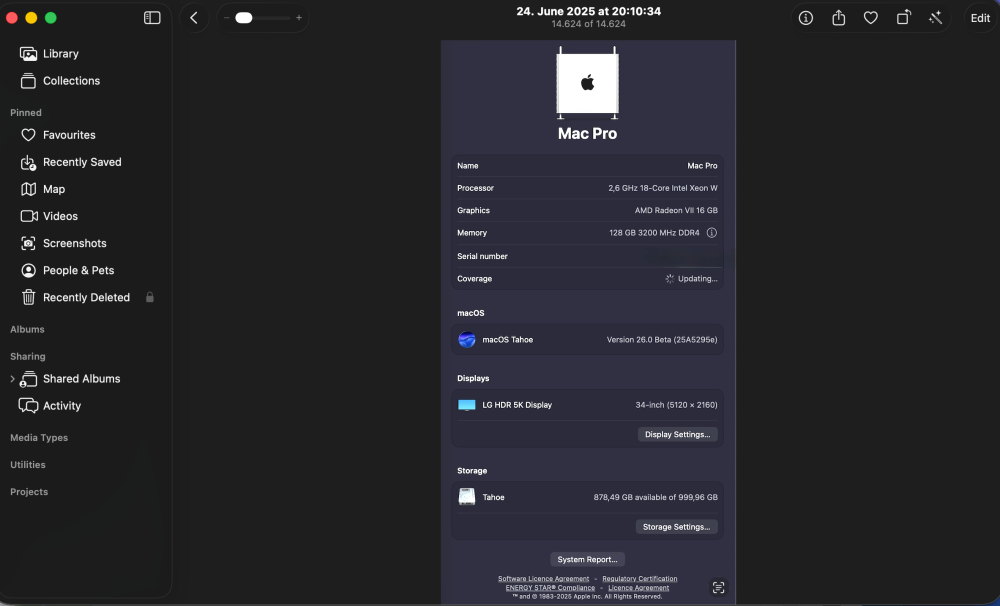Click the Library photo stack icon
The width and height of the screenshot is (1000, 606).
pyautogui.click(x=28, y=54)
